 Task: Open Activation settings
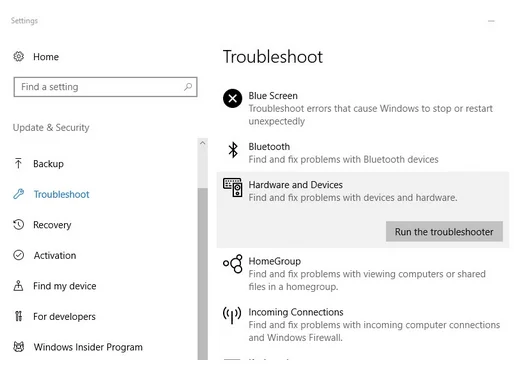[x=55, y=255]
